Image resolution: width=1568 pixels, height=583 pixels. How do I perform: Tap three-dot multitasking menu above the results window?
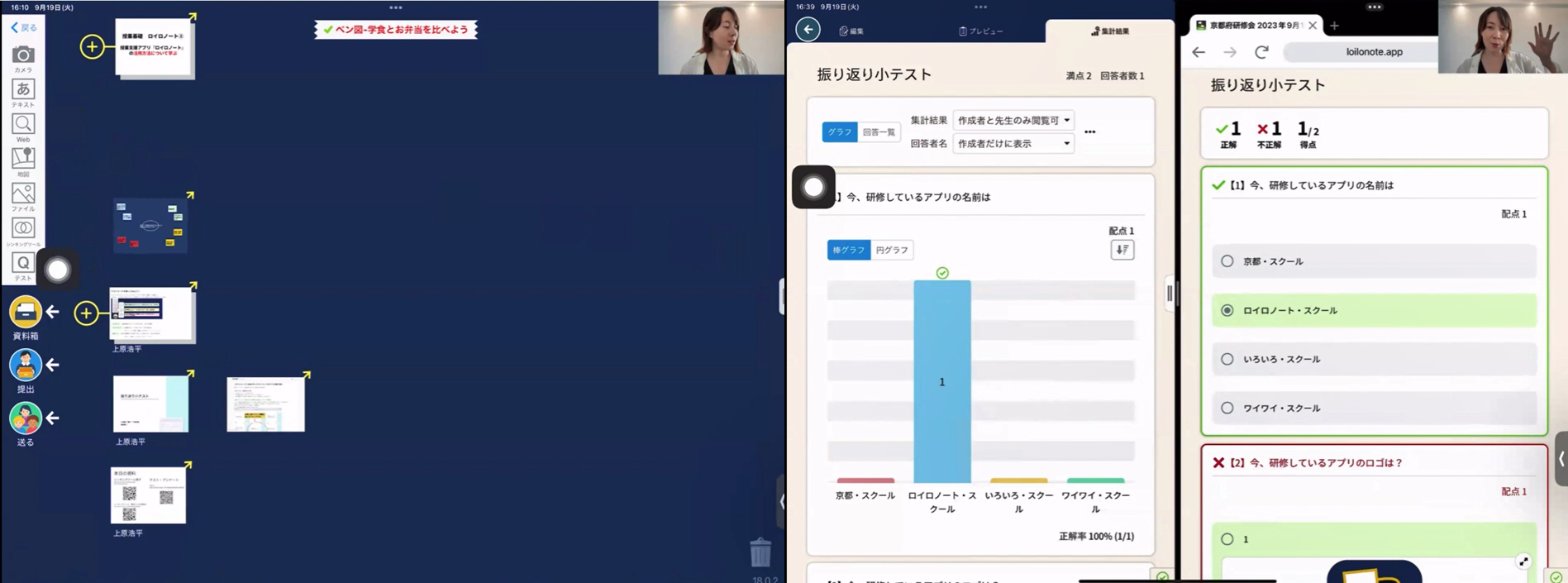[x=980, y=7]
